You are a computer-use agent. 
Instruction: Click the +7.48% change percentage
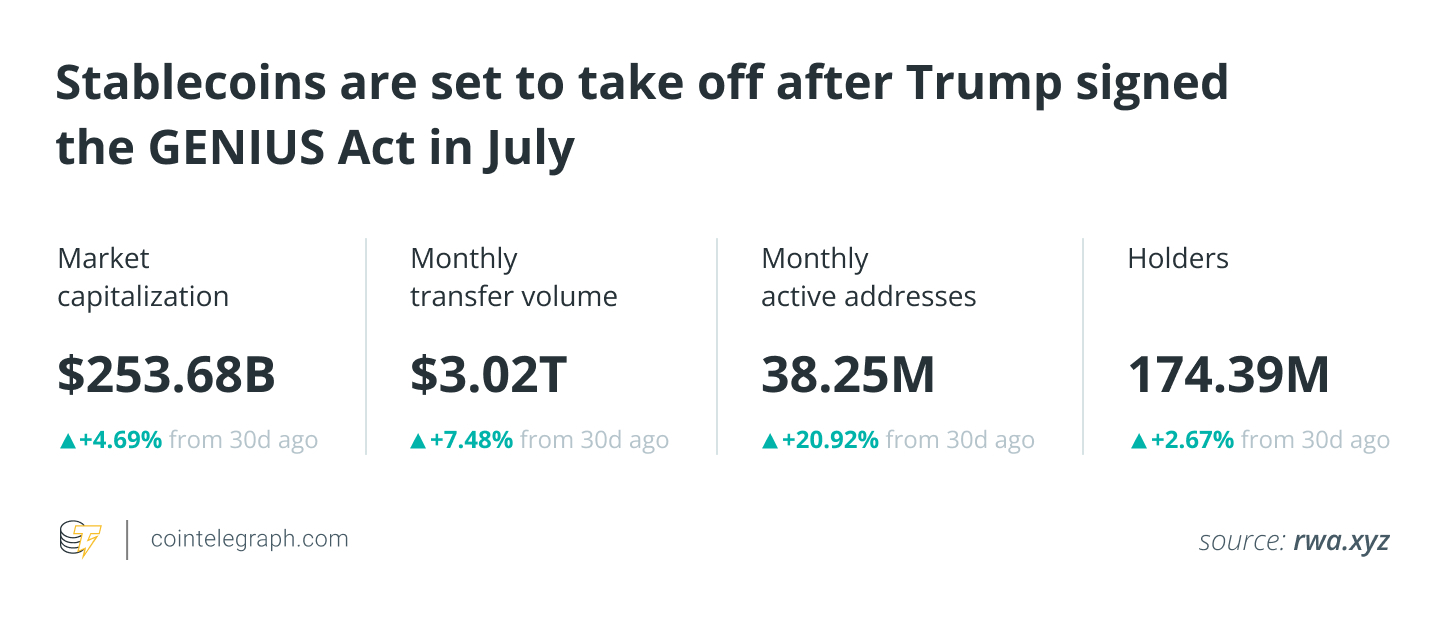(471, 440)
